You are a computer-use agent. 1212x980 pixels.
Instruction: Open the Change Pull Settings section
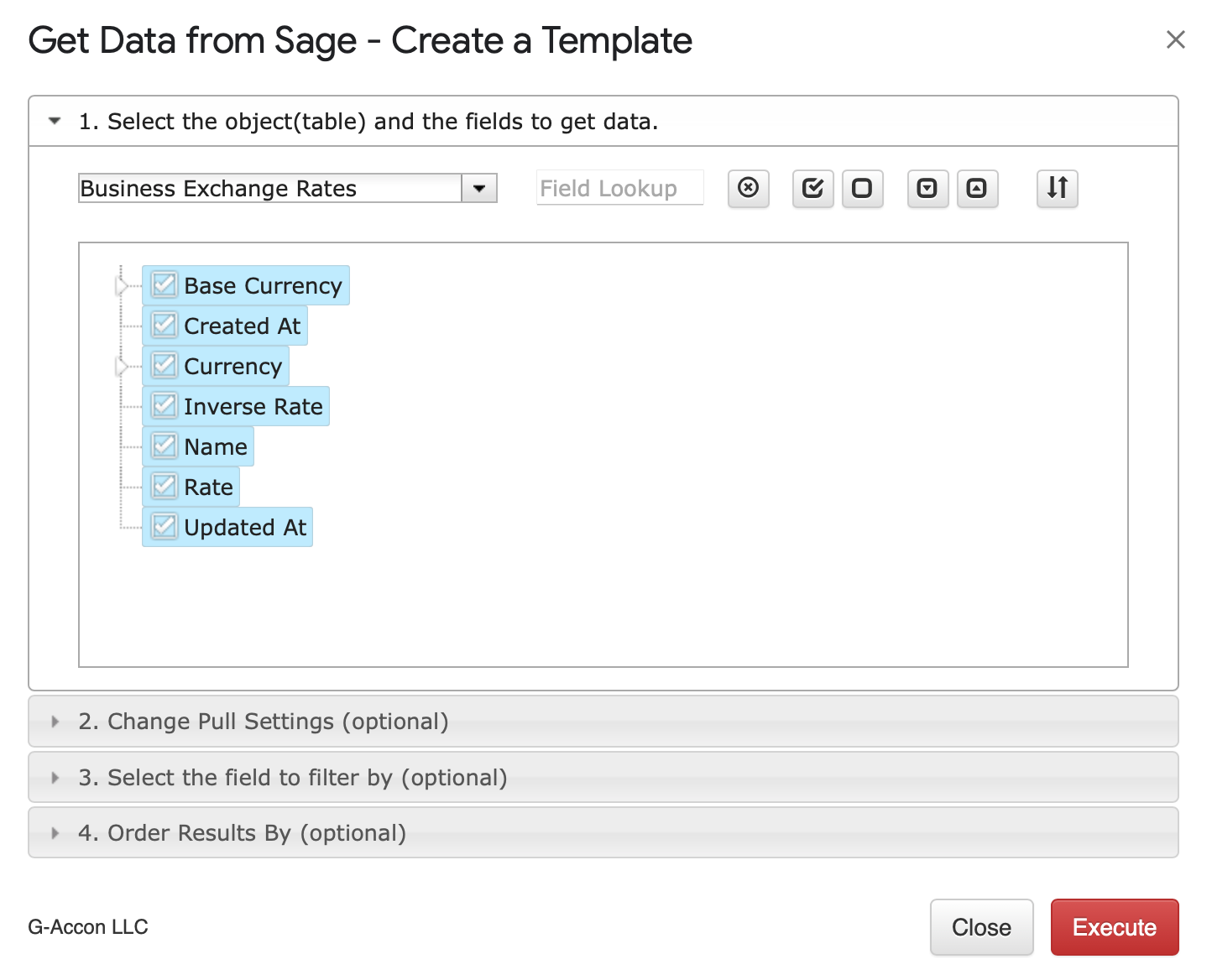(x=263, y=722)
